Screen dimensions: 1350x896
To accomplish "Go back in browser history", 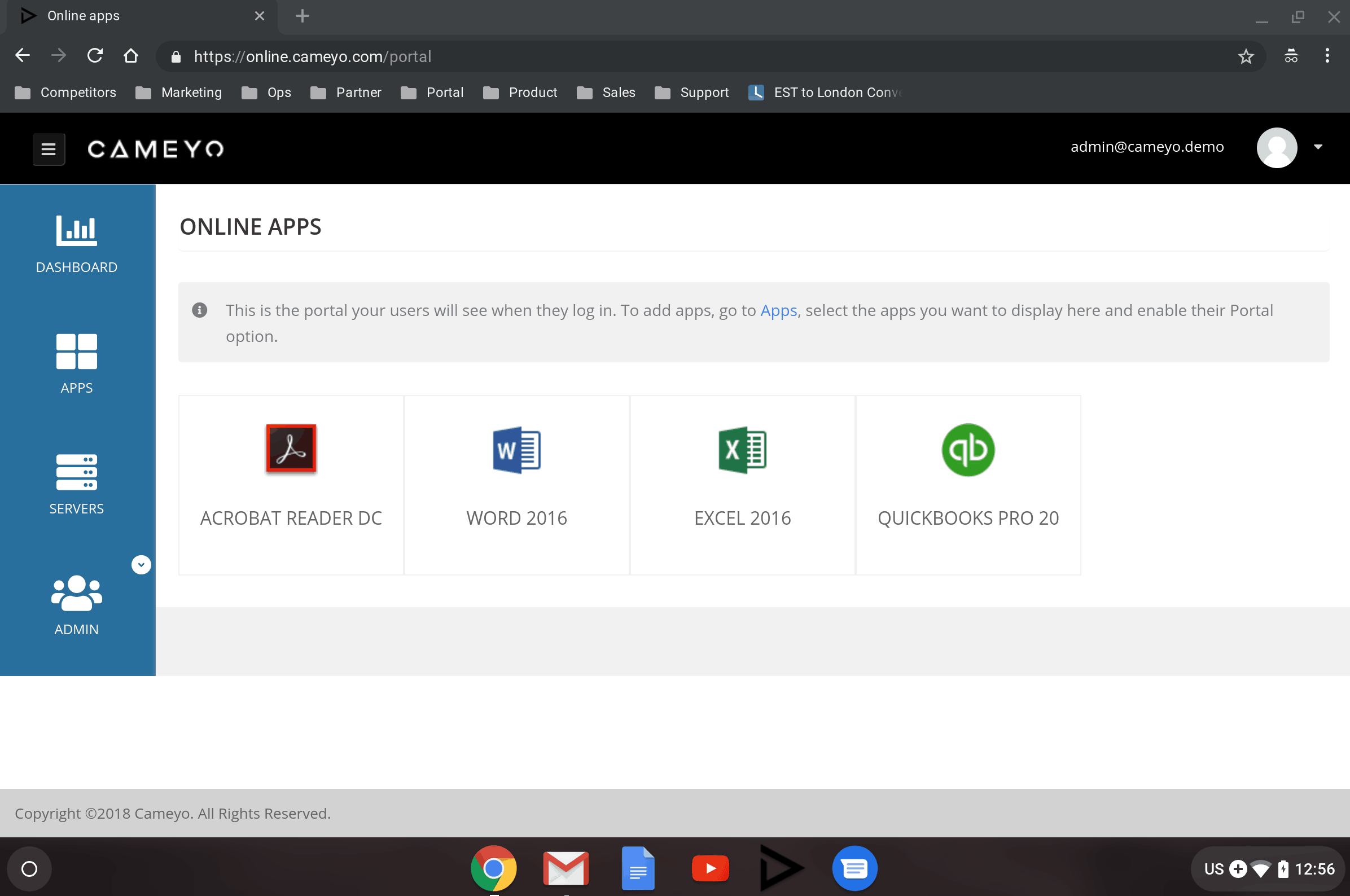I will point(22,55).
